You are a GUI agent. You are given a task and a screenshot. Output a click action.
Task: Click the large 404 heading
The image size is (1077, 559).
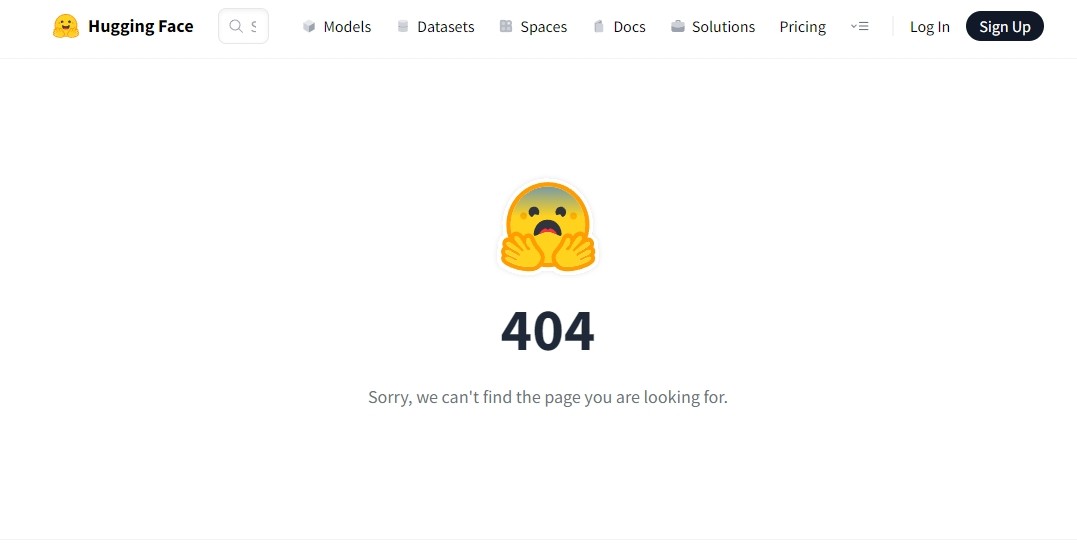pos(547,331)
